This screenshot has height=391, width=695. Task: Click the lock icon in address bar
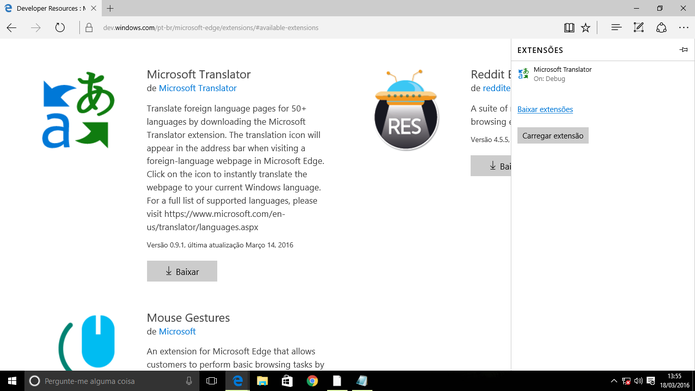[89, 27]
